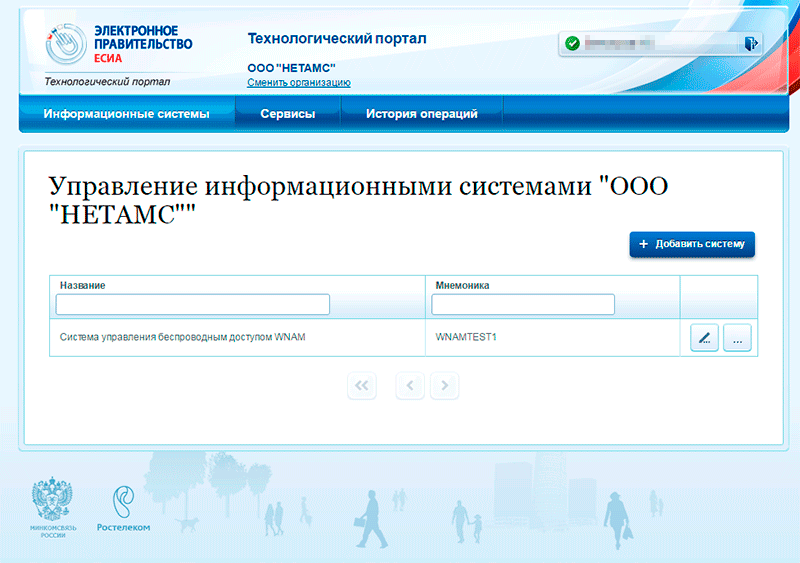Edit the WNAM system via pencil icon
Viewport: 800px width, 563px height.
pos(705,339)
